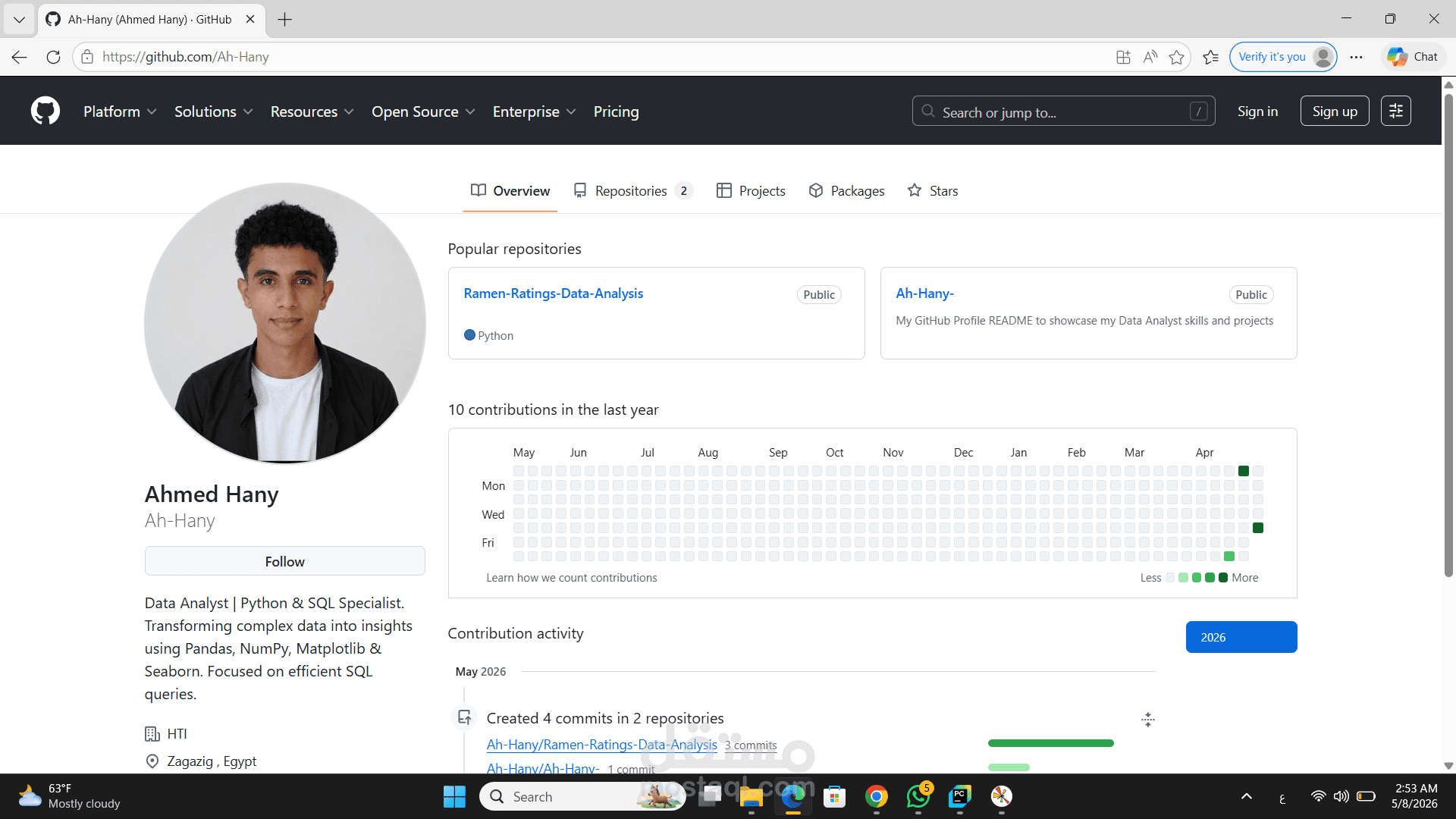Click the darkest green April contribution square
Screen dimensions: 1456x819
[x=1244, y=471]
